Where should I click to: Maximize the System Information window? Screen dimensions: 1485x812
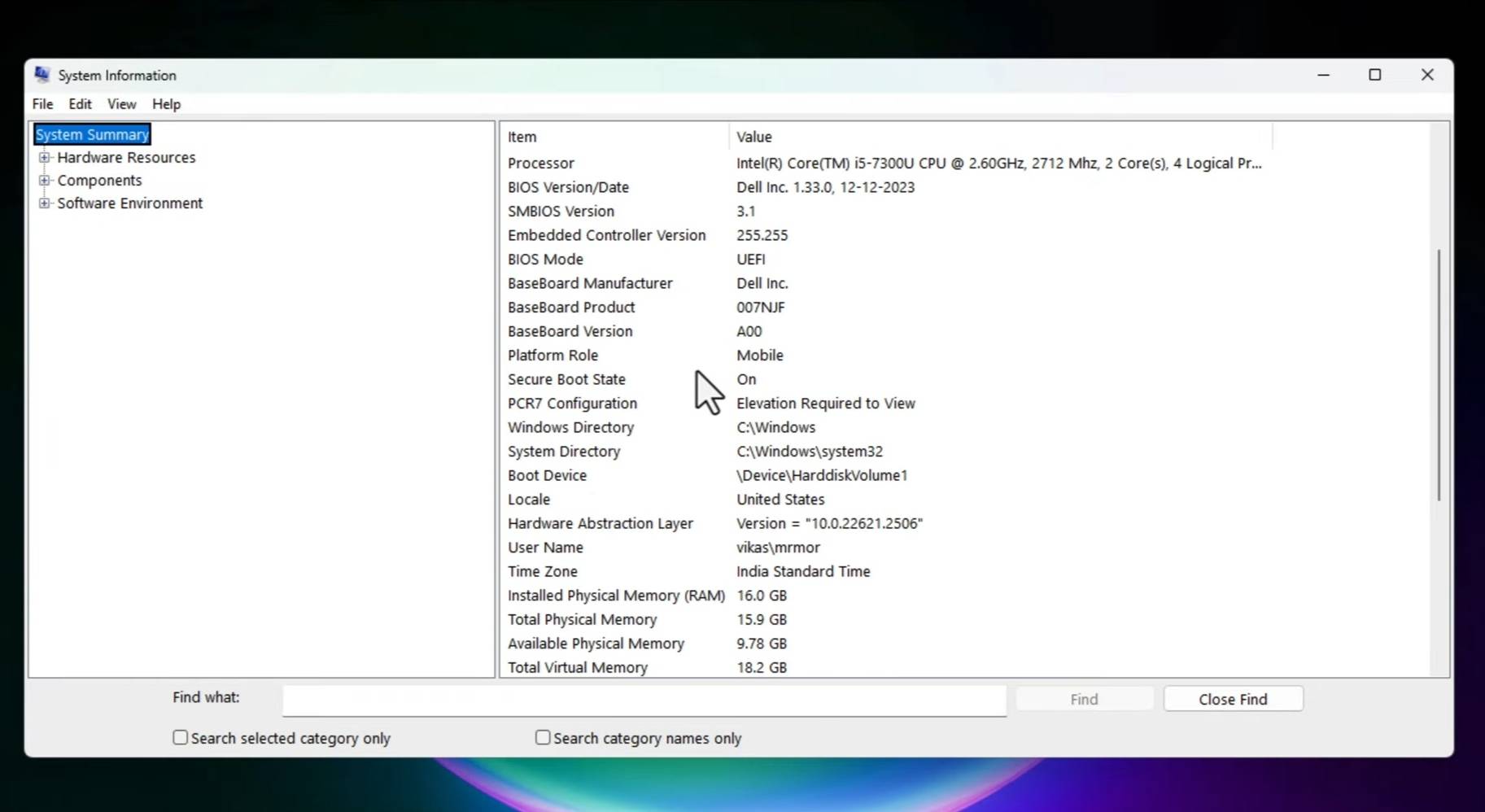click(1375, 75)
